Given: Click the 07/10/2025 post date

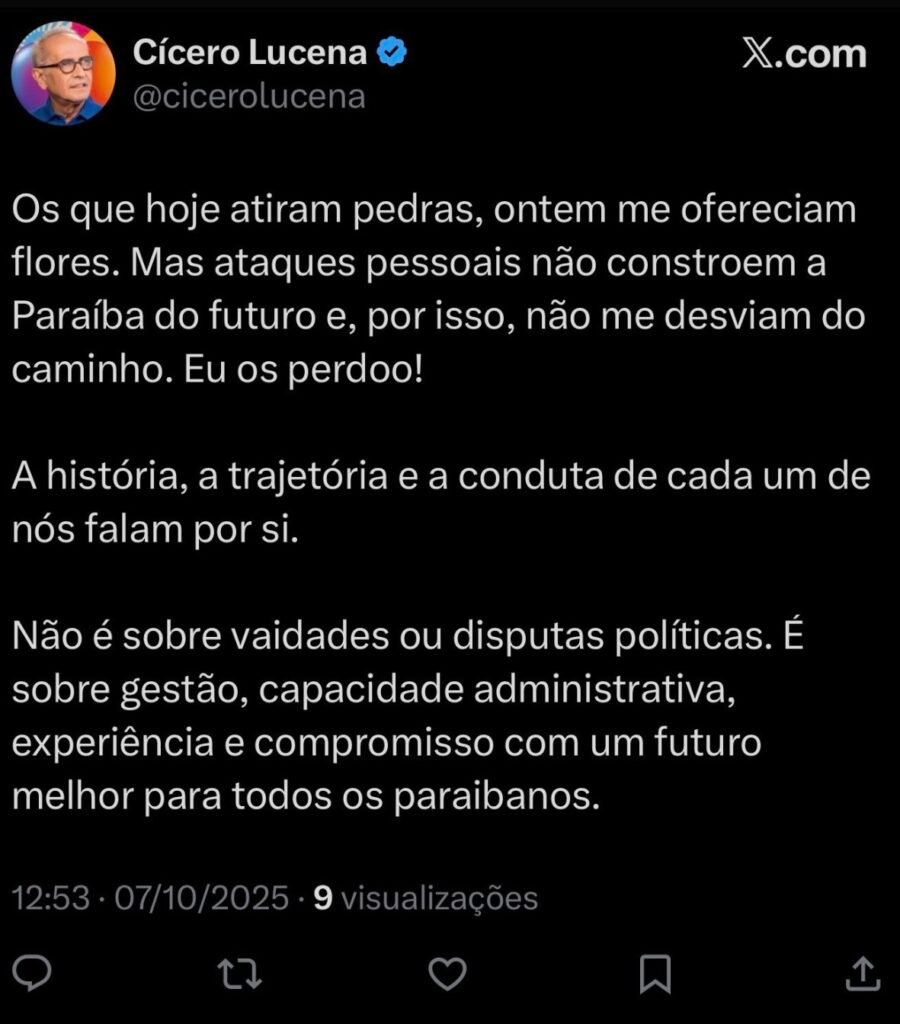Looking at the screenshot, I should (202, 898).
